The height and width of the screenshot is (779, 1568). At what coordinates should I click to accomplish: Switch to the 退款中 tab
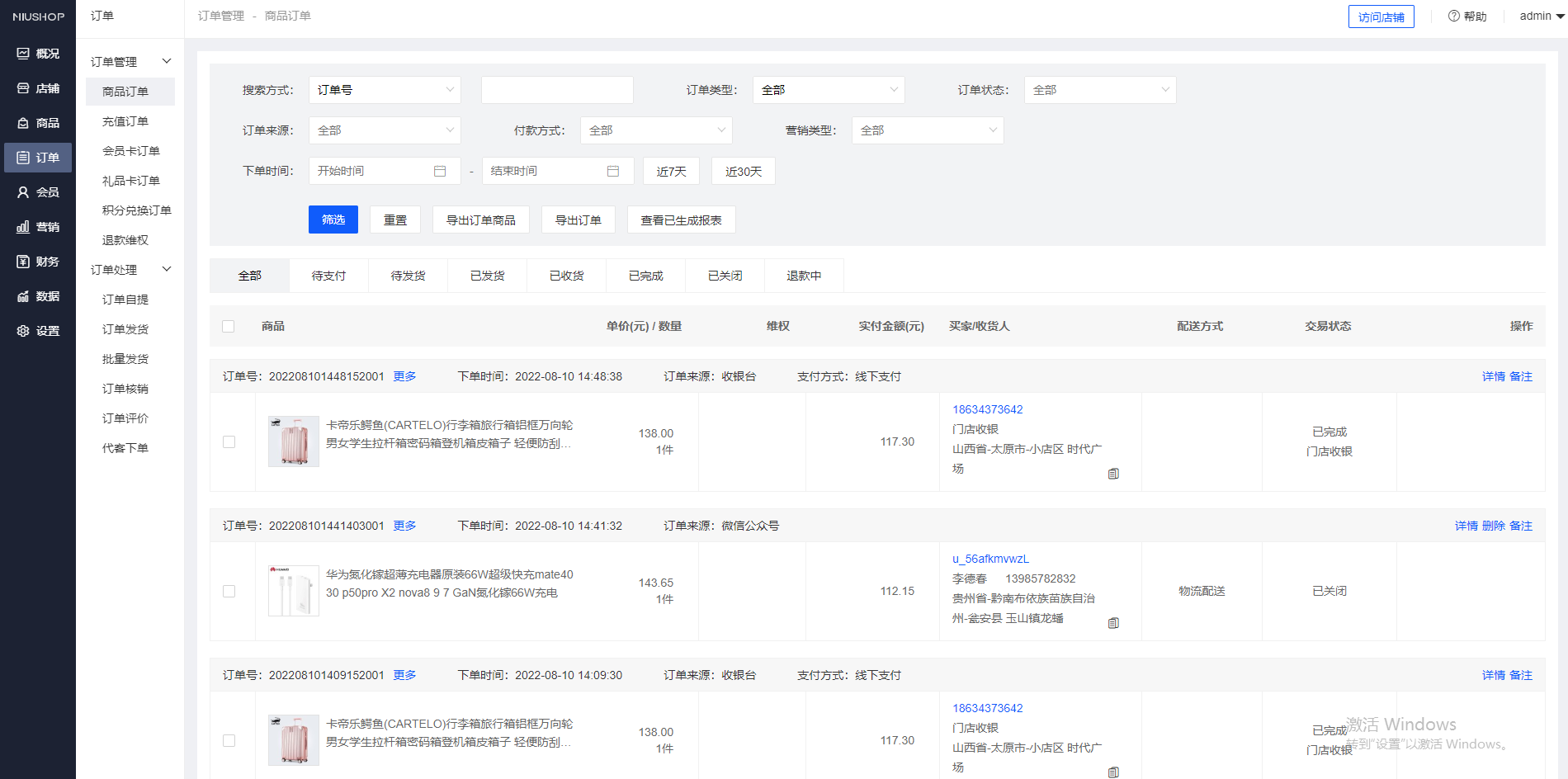click(x=804, y=275)
